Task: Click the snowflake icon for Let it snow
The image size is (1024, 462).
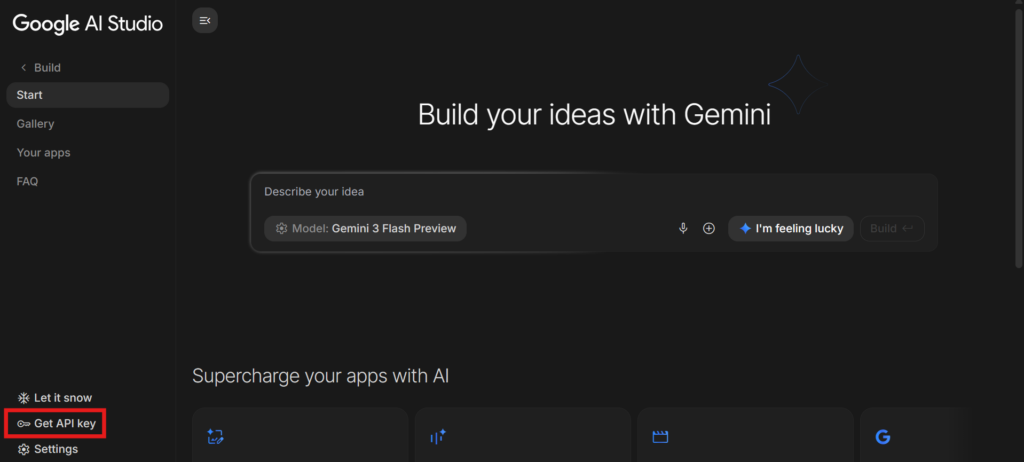Action: click(23, 398)
